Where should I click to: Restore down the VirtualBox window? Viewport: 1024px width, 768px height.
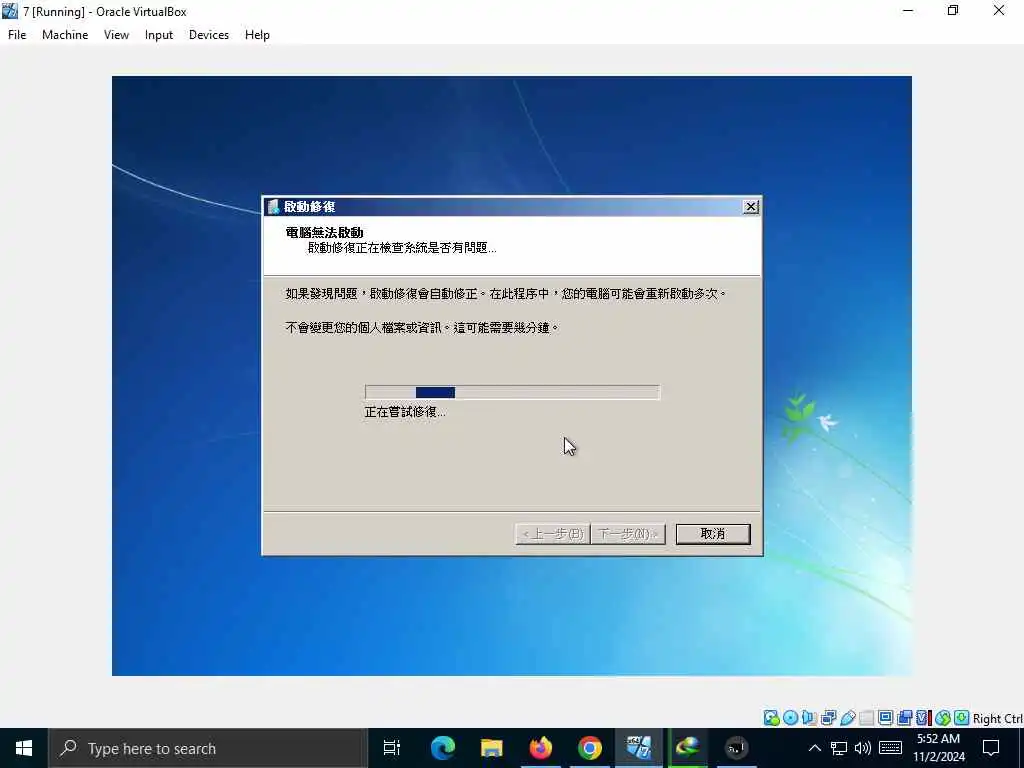point(953,10)
